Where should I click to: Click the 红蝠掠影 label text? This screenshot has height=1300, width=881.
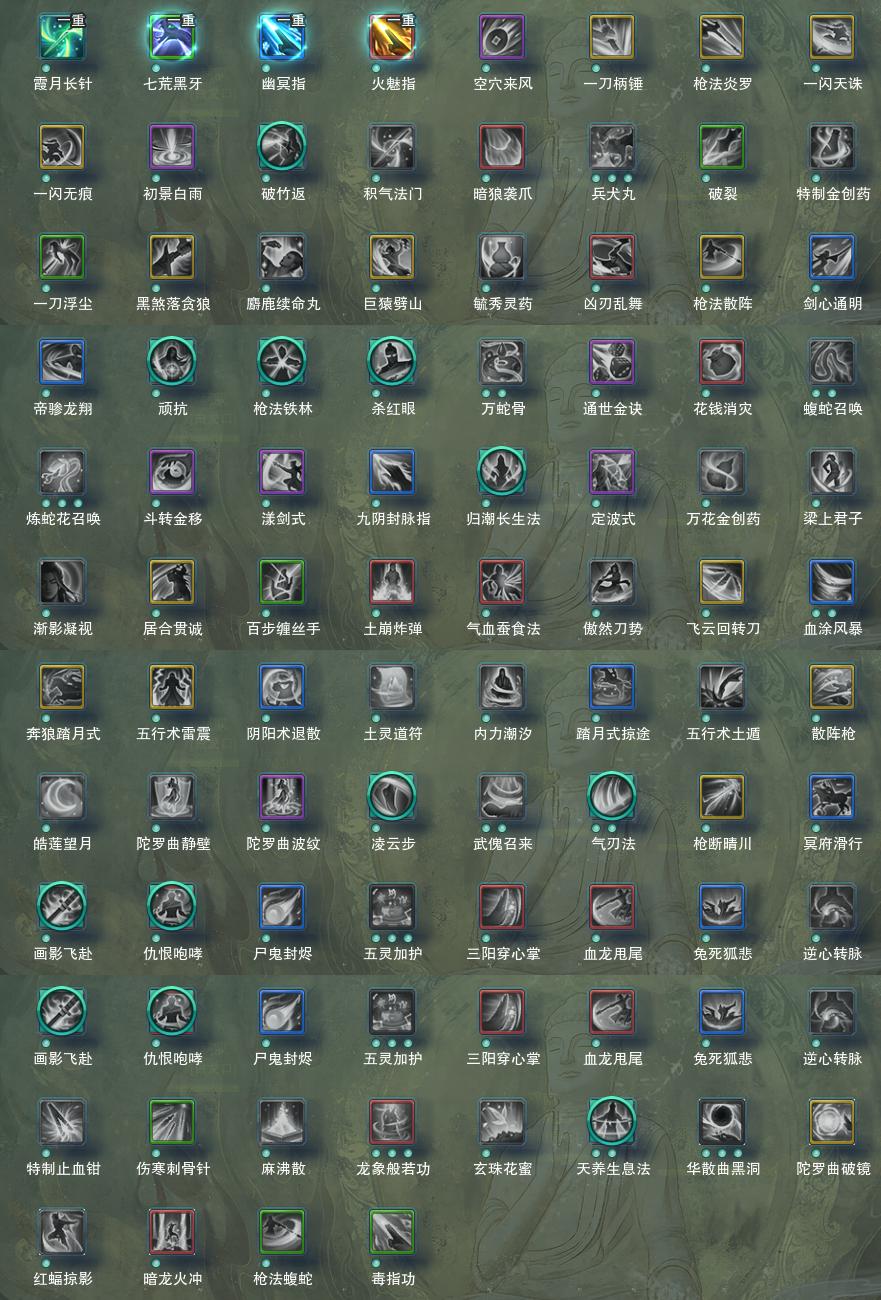coord(63,1279)
